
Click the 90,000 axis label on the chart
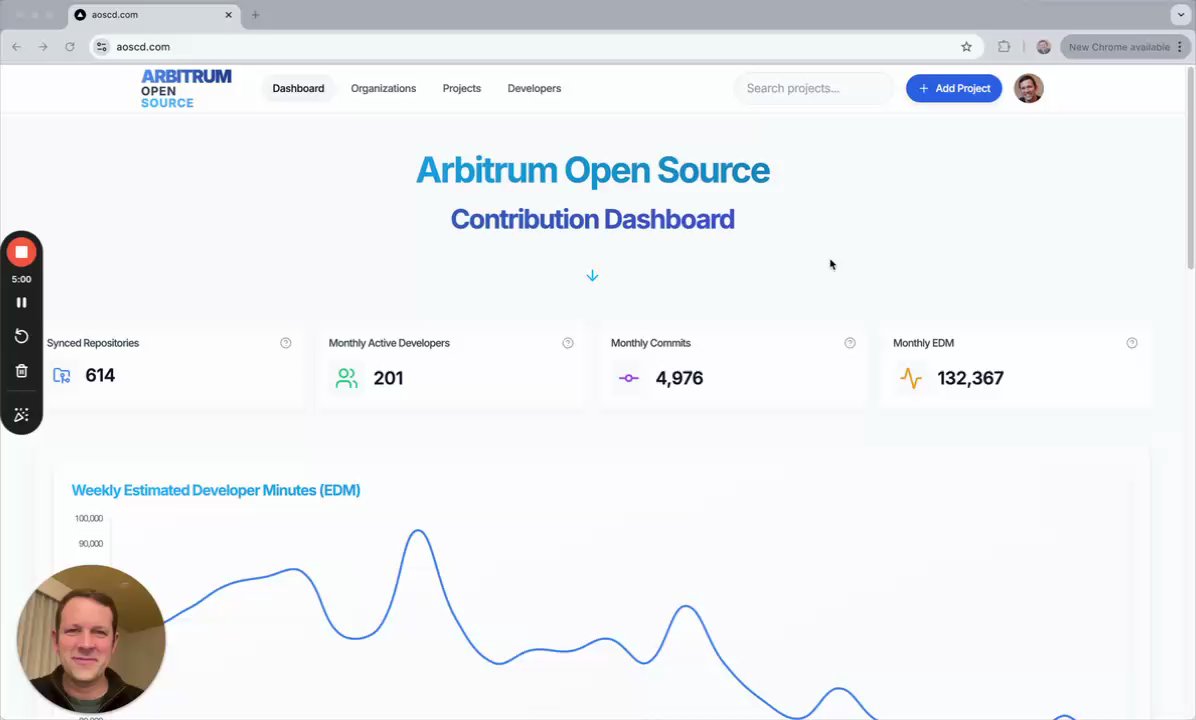click(x=91, y=544)
